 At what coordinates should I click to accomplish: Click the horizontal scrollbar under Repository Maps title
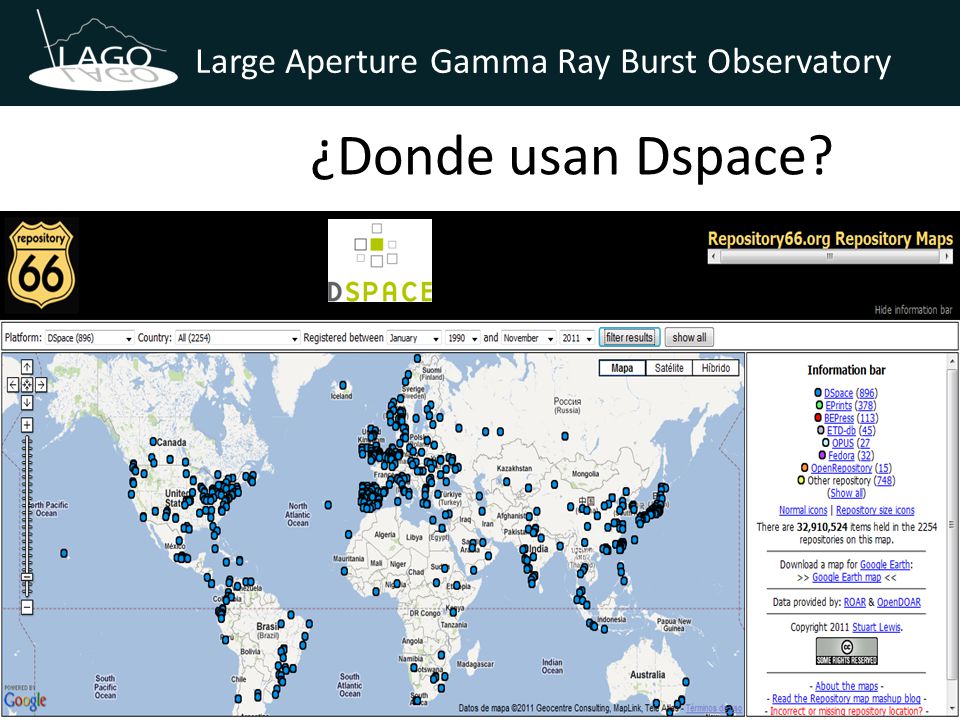(830, 257)
